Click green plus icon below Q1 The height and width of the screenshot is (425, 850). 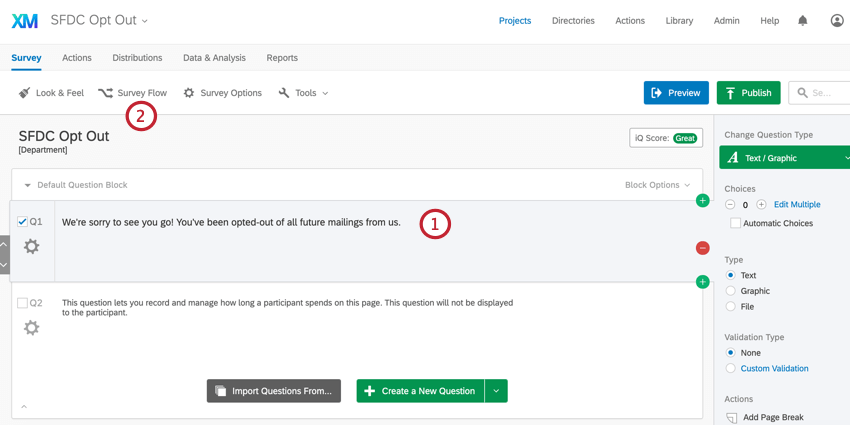[702, 282]
